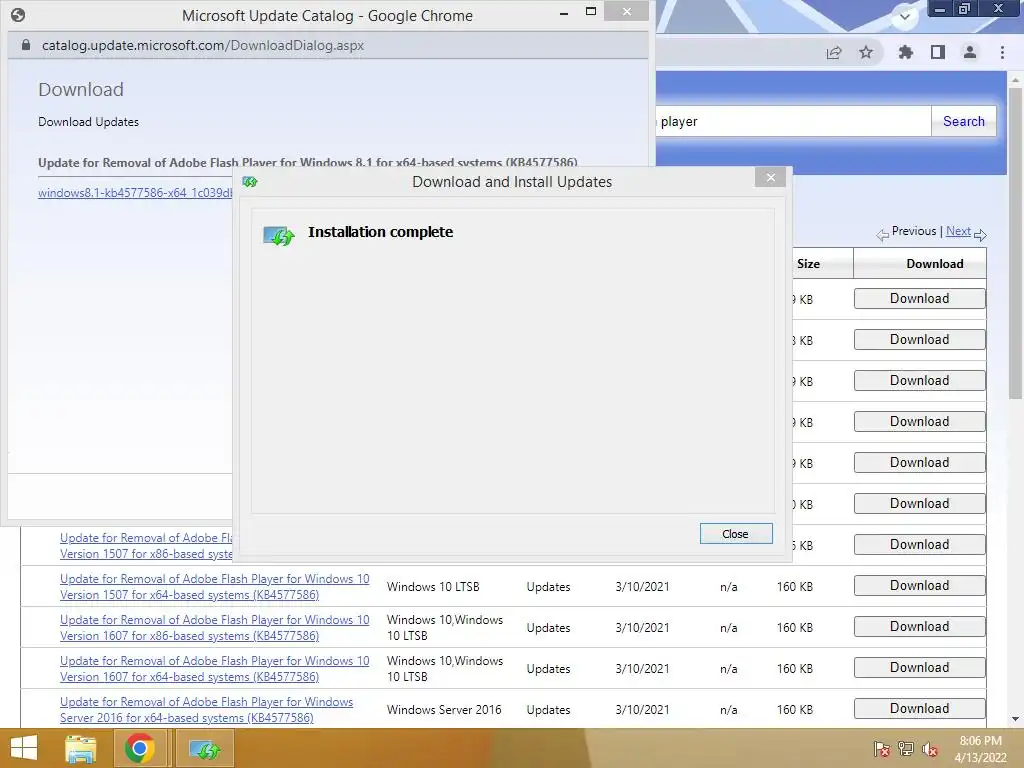This screenshot has height=768, width=1024.
Task: Open the Chrome extensions puzzle icon
Action: tap(905, 52)
